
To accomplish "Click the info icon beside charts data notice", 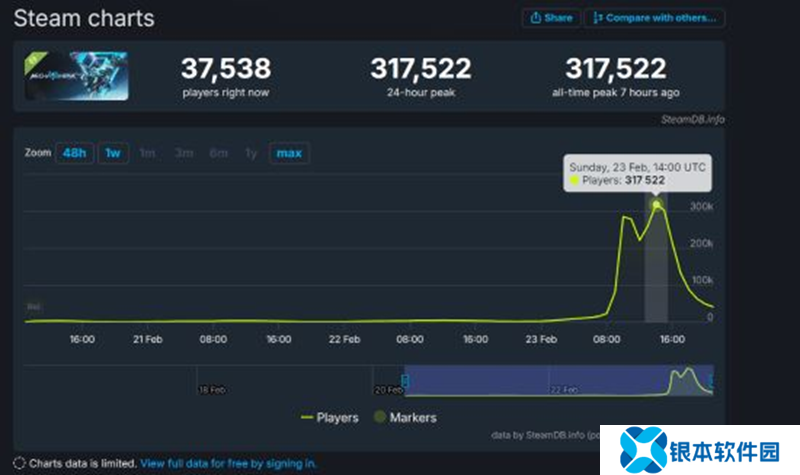I will point(20,463).
